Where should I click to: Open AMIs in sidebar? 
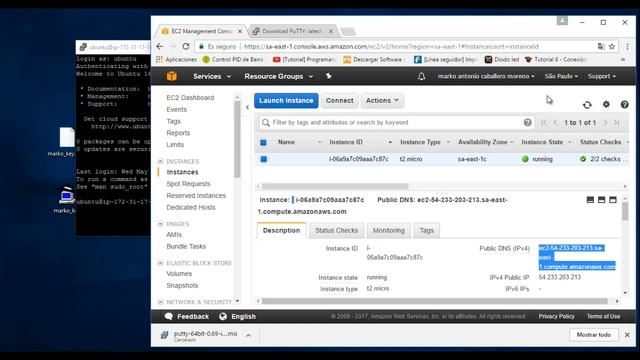174,235
